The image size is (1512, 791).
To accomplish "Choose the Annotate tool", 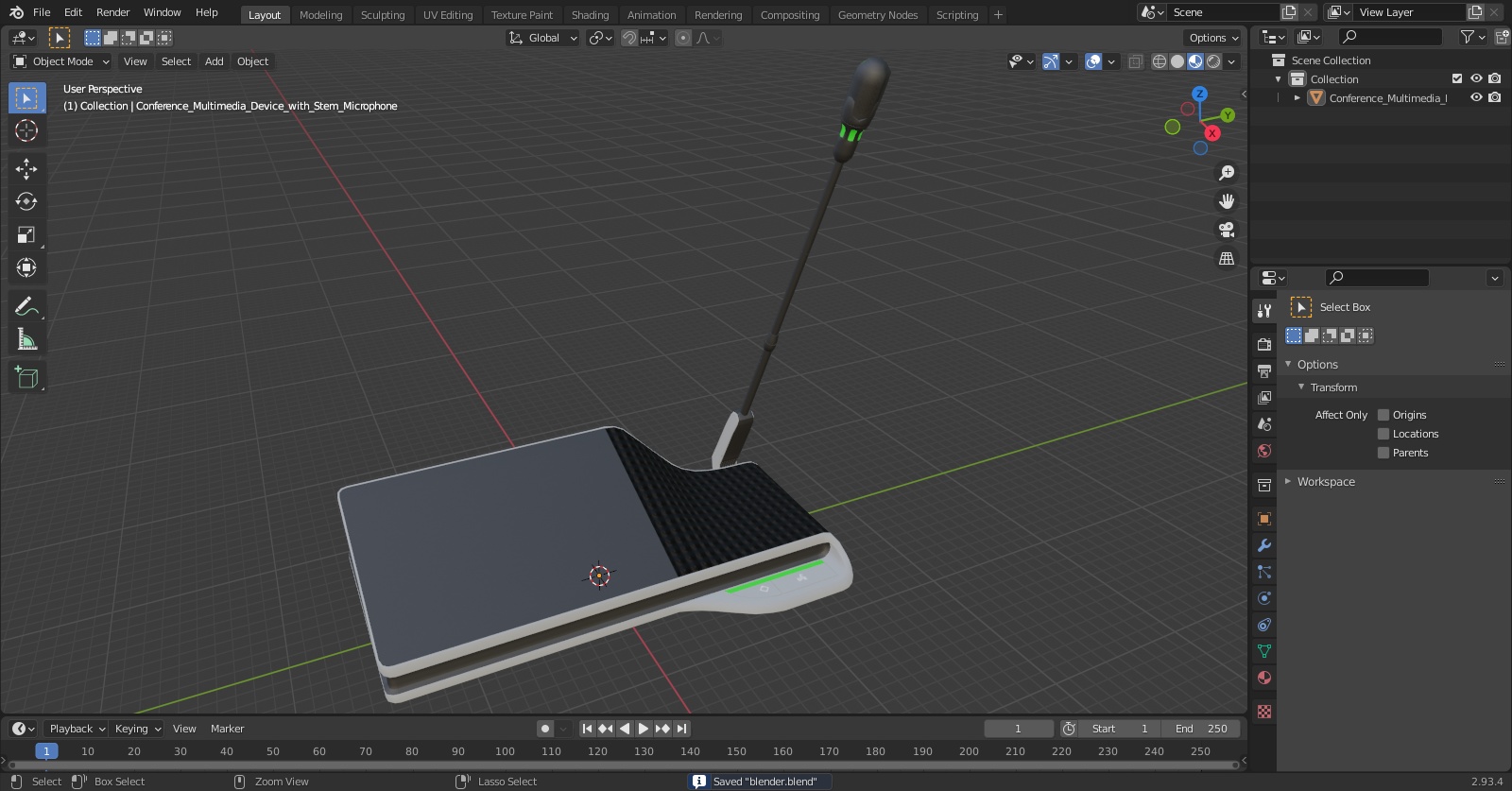I will point(26,306).
